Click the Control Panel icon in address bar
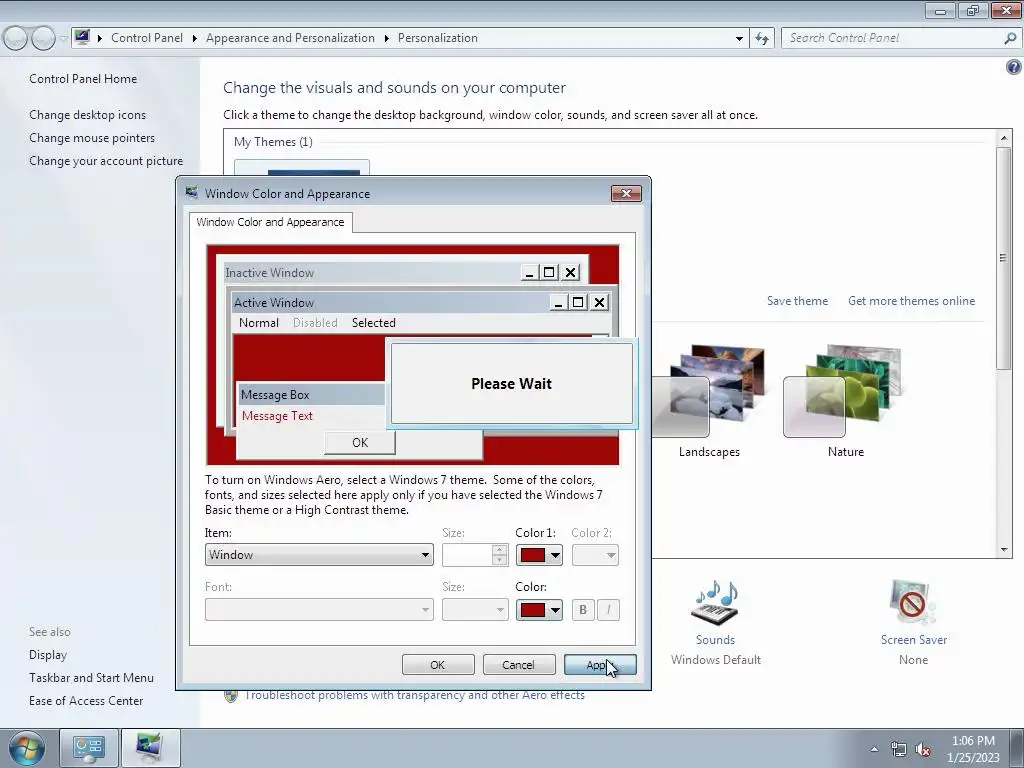Image resolution: width=1024 pixels, height=768 pixels. click(82, 37)
